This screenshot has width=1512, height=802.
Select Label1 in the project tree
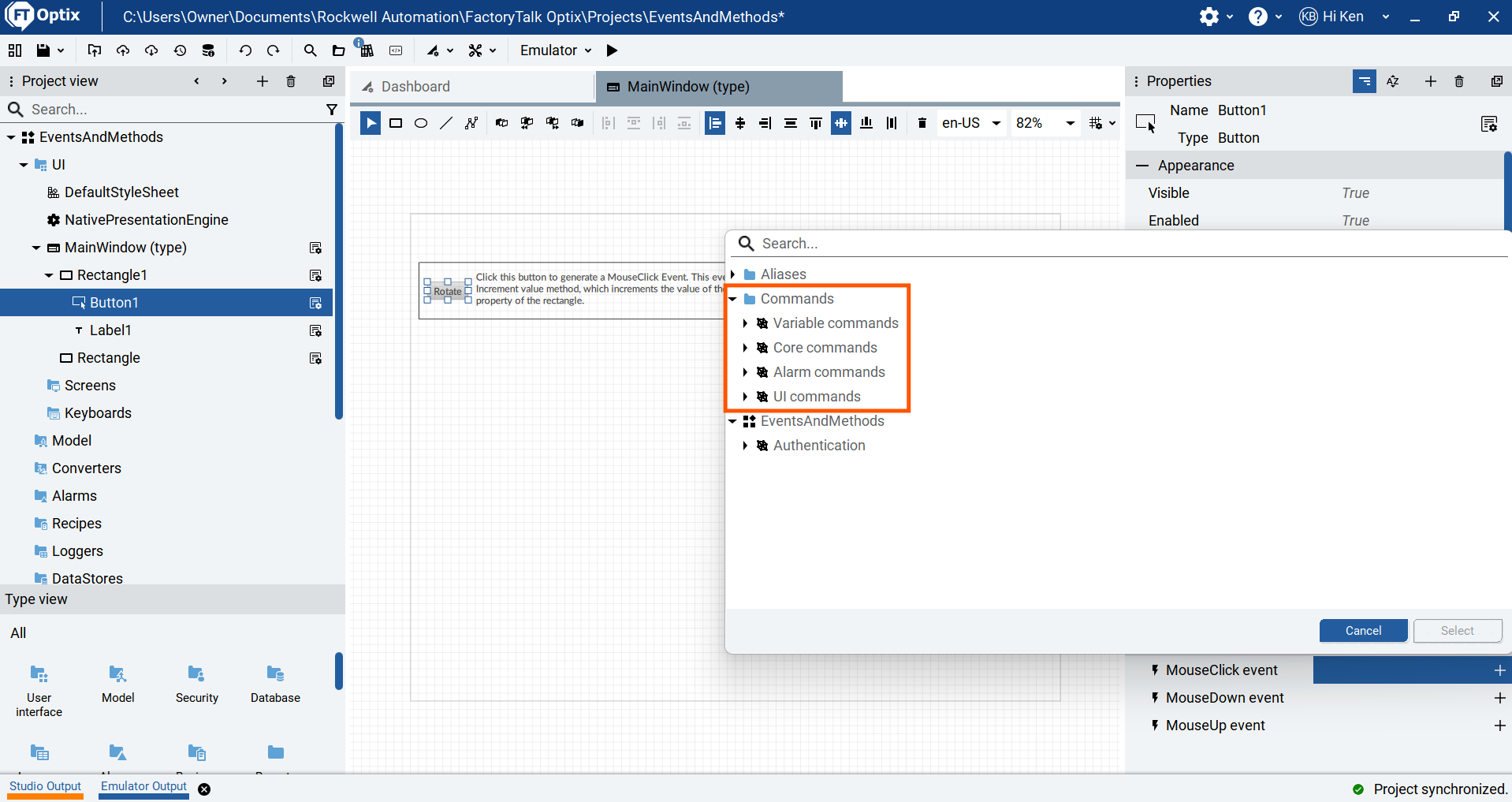(x=110, y=330)
